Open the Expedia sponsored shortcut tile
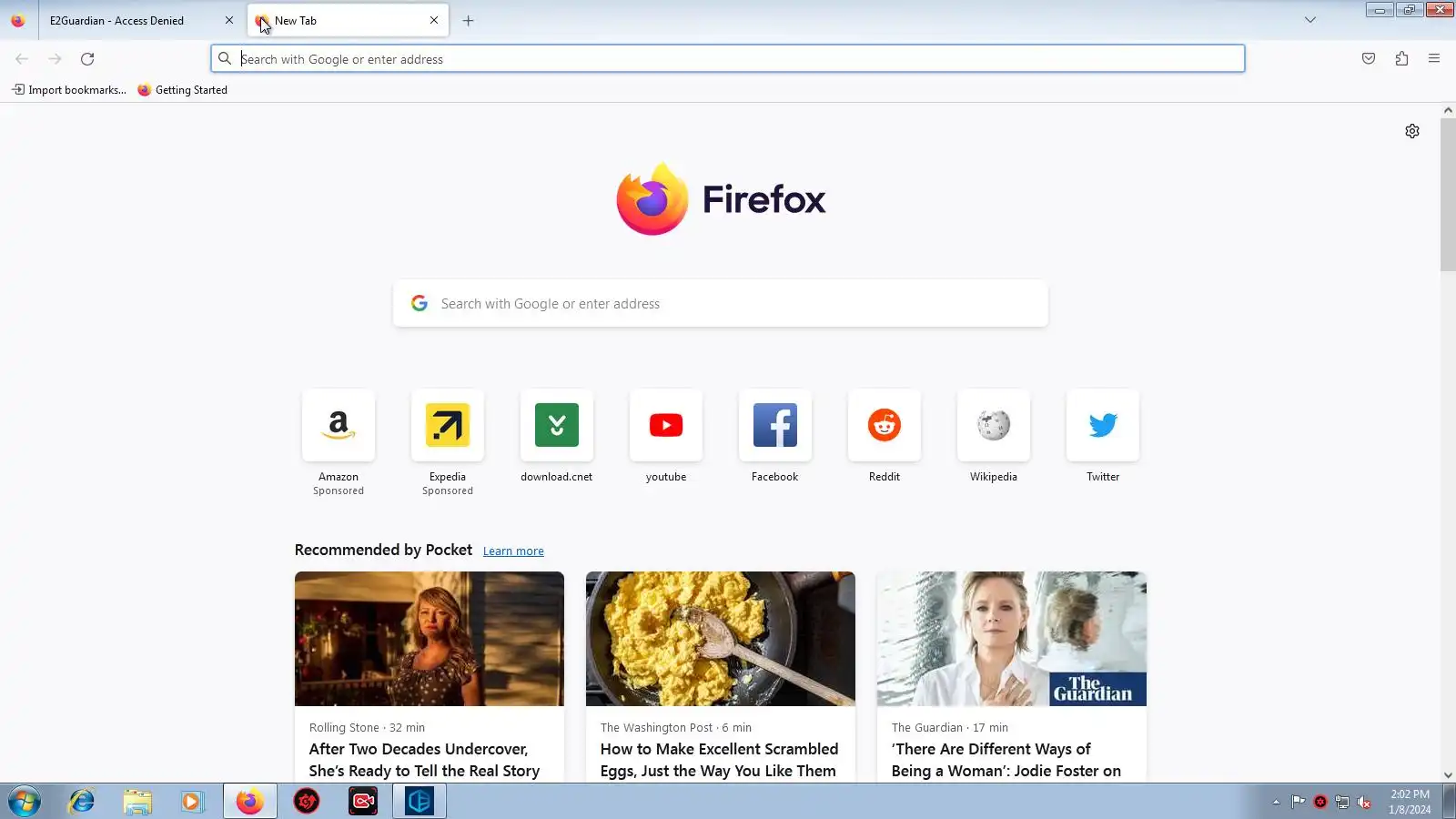 pyautogui.click(x=448, y=425)
